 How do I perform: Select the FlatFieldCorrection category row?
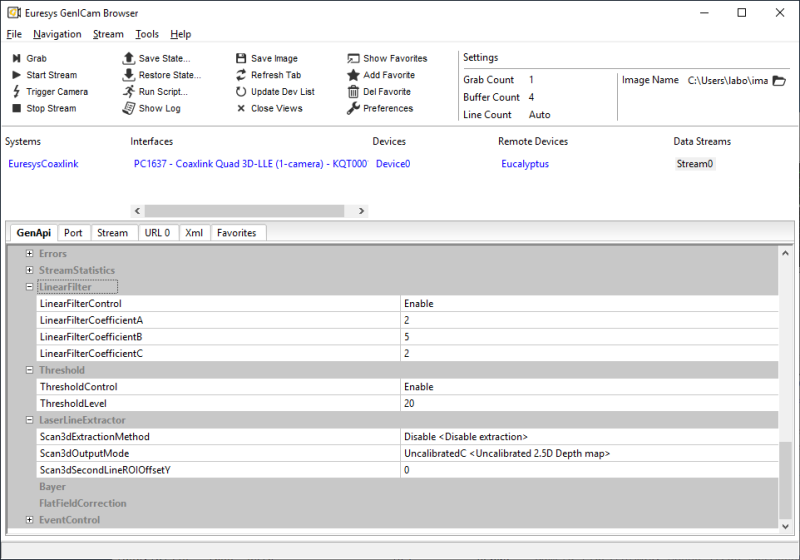click(83, 503)
